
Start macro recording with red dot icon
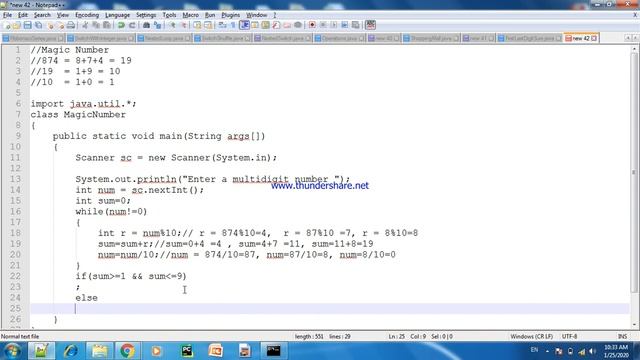[x=312, y=25]
